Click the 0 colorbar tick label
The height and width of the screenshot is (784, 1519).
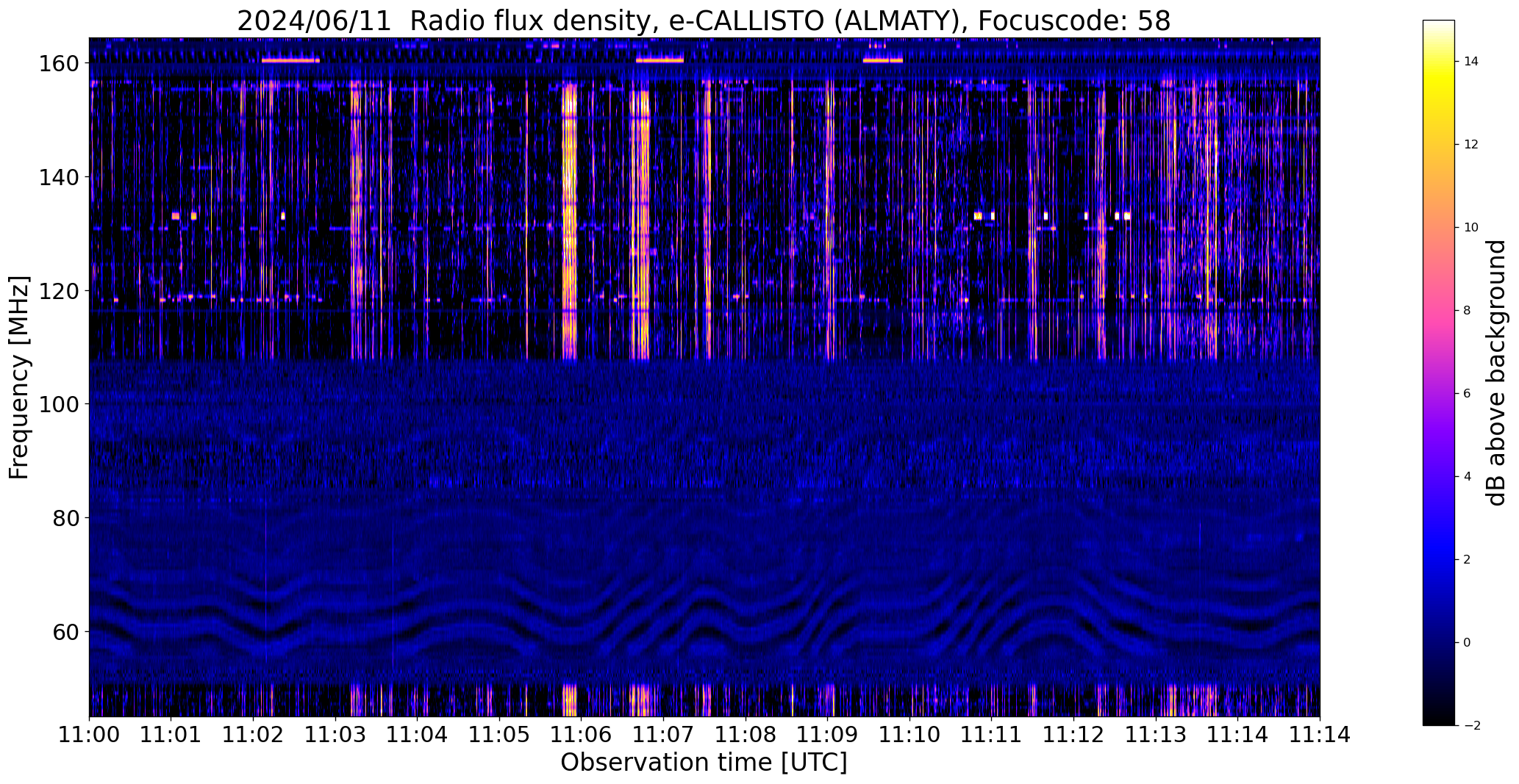[1468, 643]
